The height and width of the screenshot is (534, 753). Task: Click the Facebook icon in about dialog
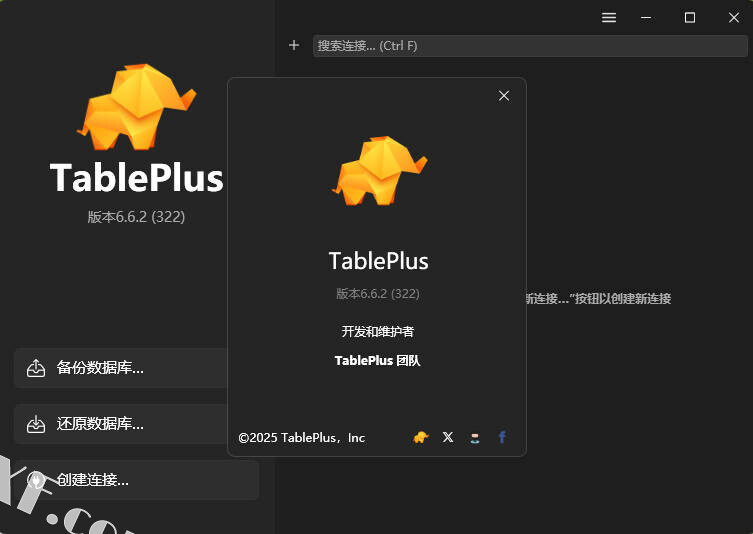[502, 437]
